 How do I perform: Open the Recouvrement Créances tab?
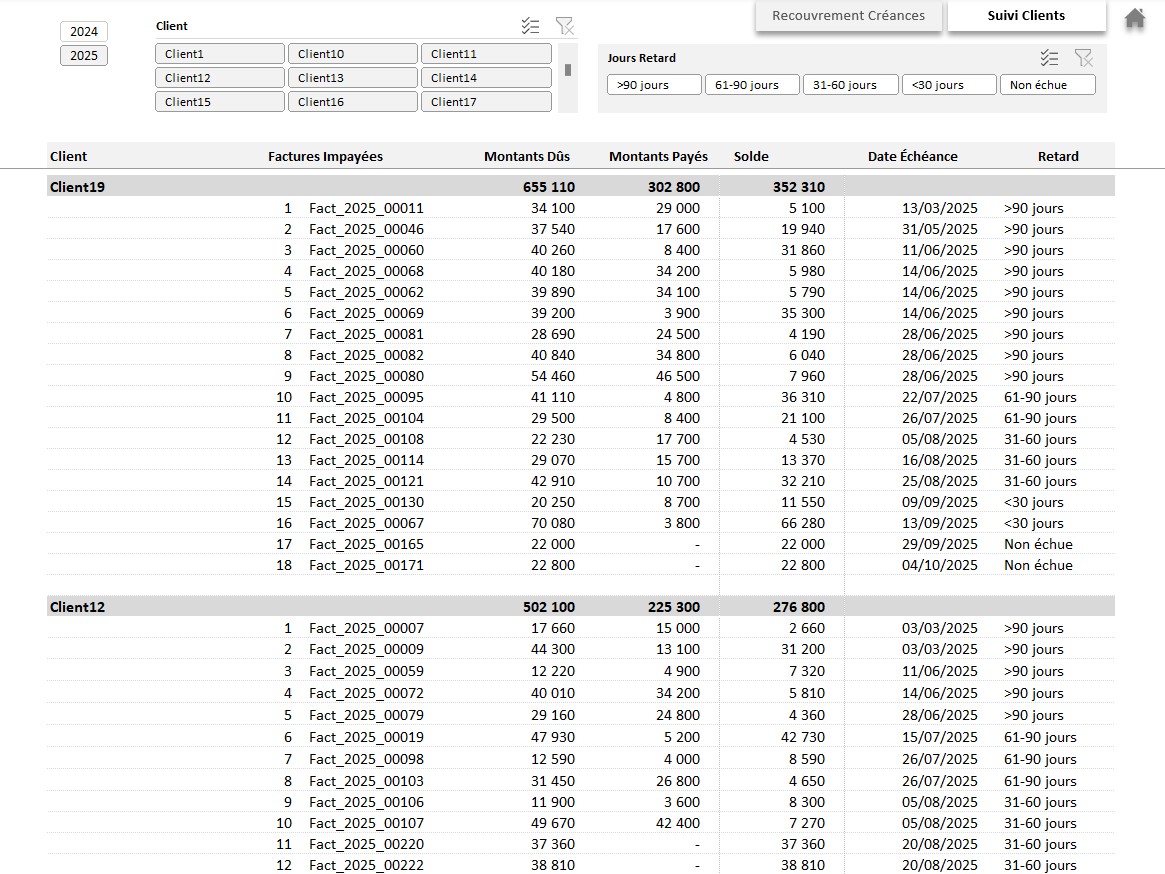click(848, 16)
